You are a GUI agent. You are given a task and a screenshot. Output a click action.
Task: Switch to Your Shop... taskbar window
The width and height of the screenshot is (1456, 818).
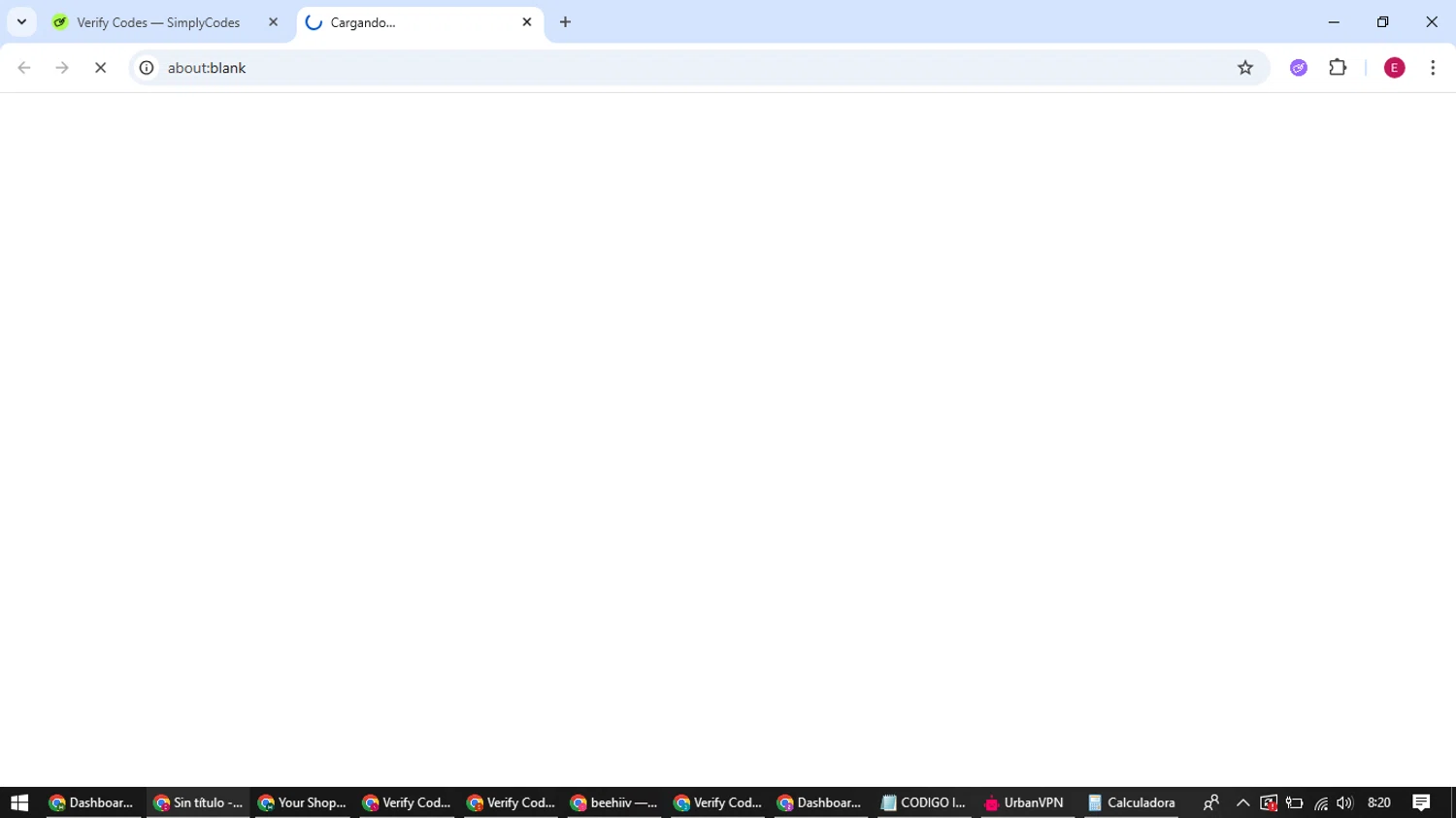tap(302, 802)
